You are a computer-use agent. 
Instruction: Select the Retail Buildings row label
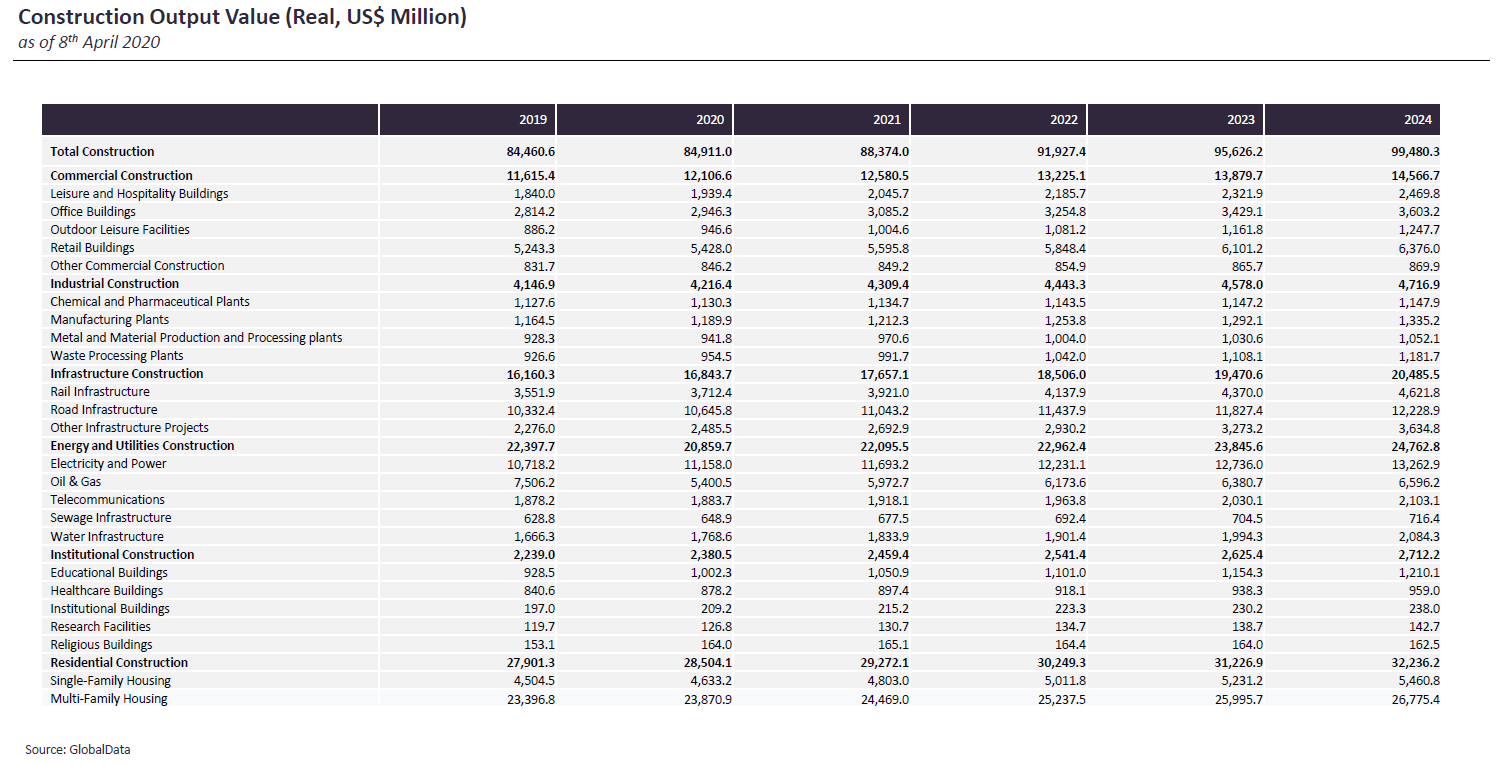[x=92, y=248]
